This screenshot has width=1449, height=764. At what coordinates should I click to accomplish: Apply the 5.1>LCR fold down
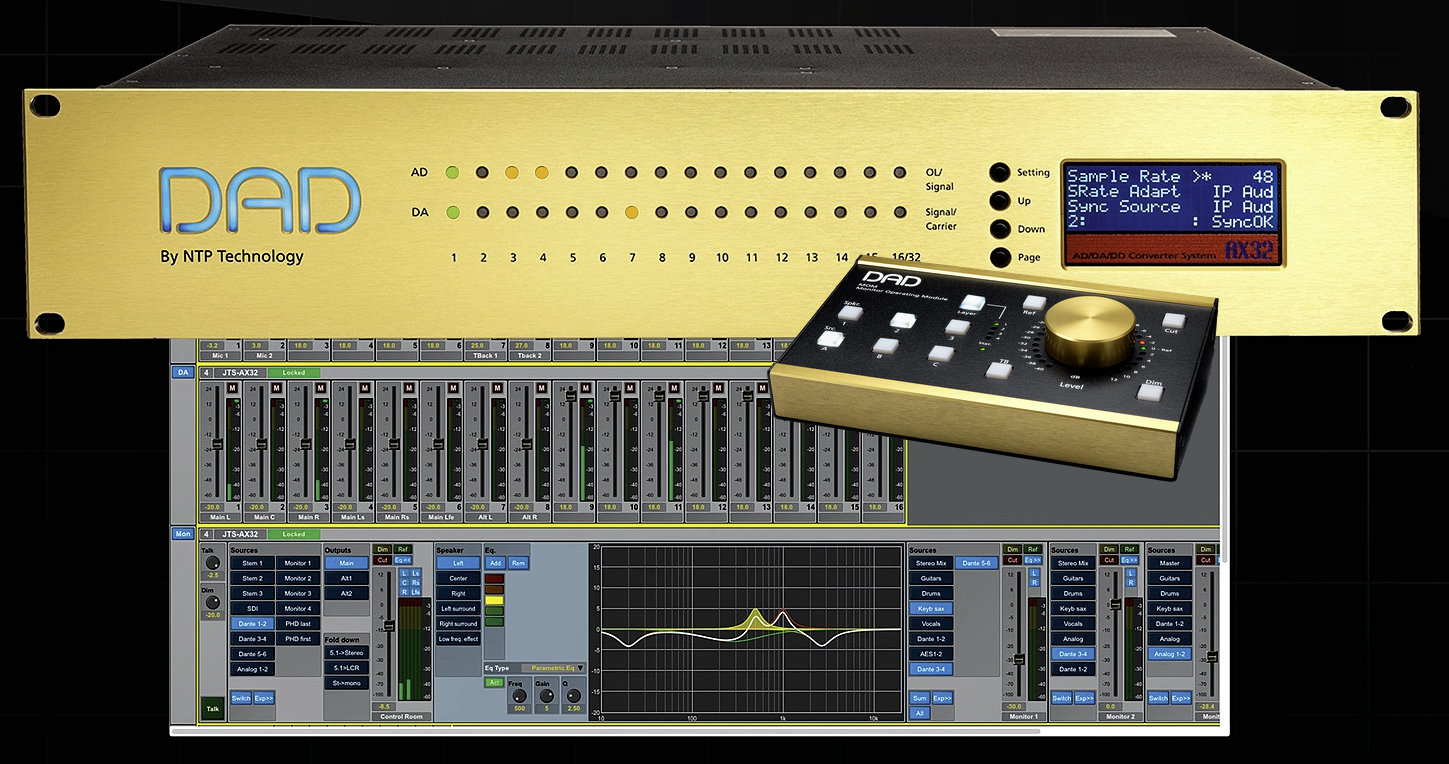click(346, 668)
